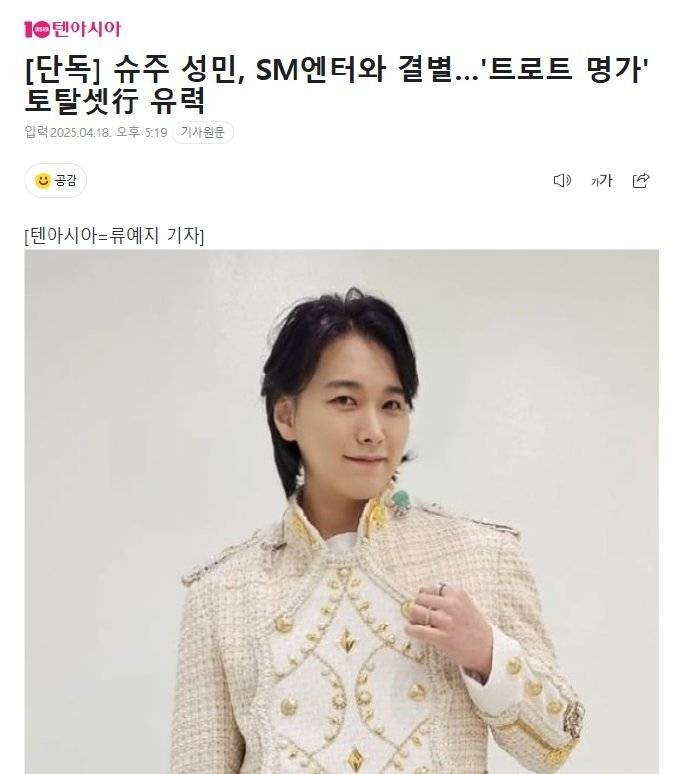Open the original article via 기사원문 button
This screenshot has height=774, width=690.
coord(202,132)
